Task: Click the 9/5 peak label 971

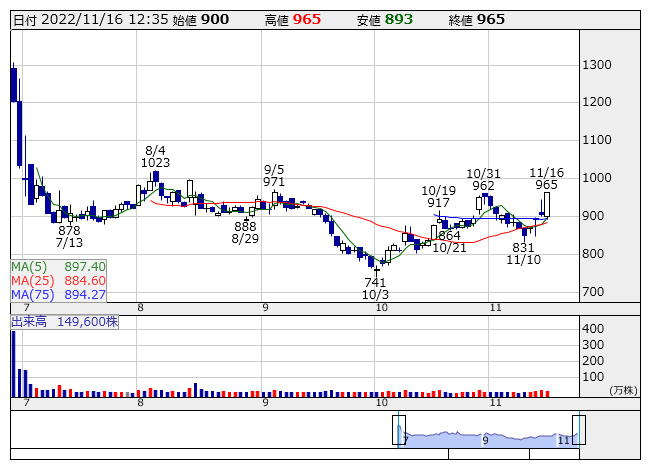Action: (x=274, y=182)
